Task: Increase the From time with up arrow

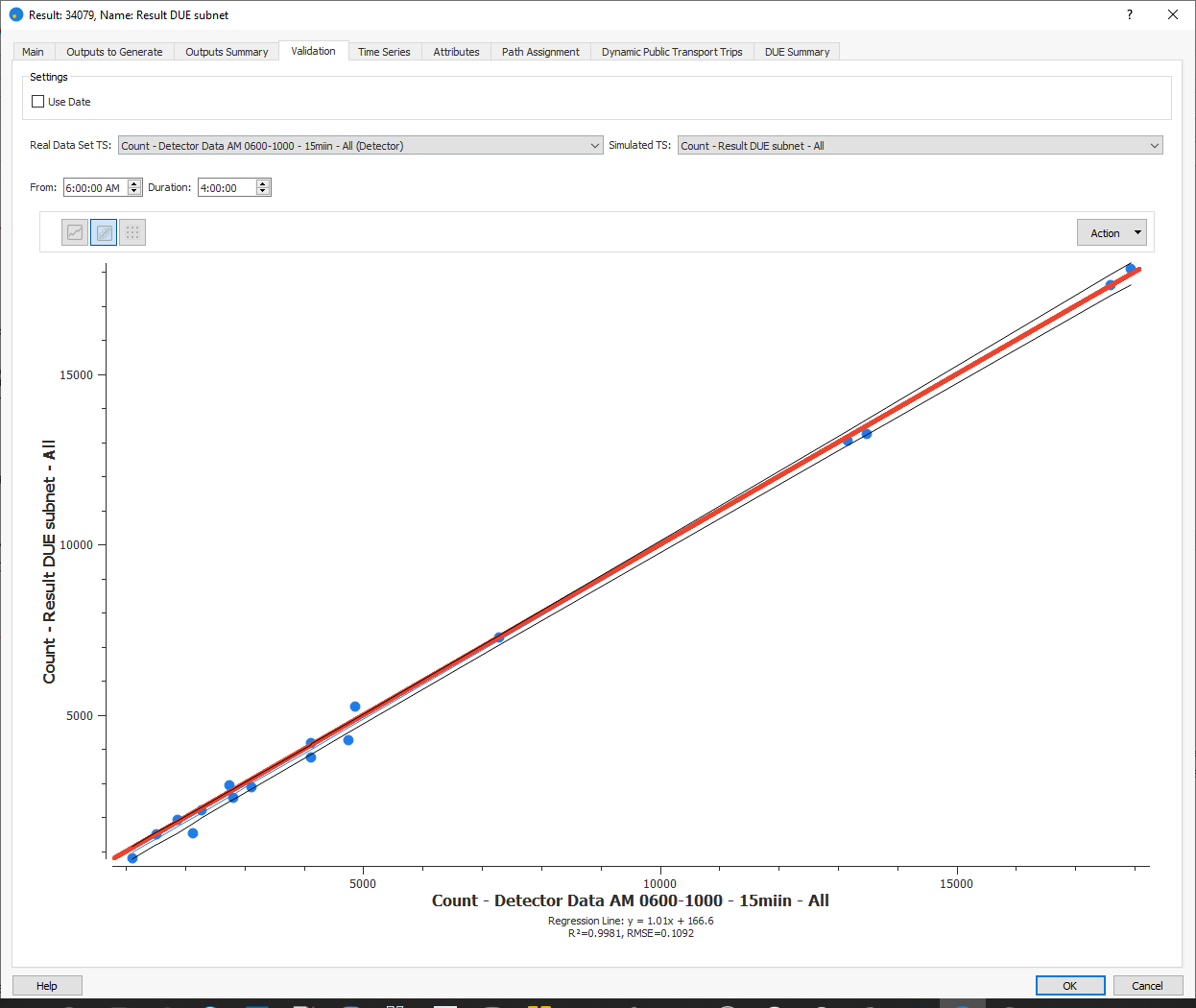Action: [134, 183]
